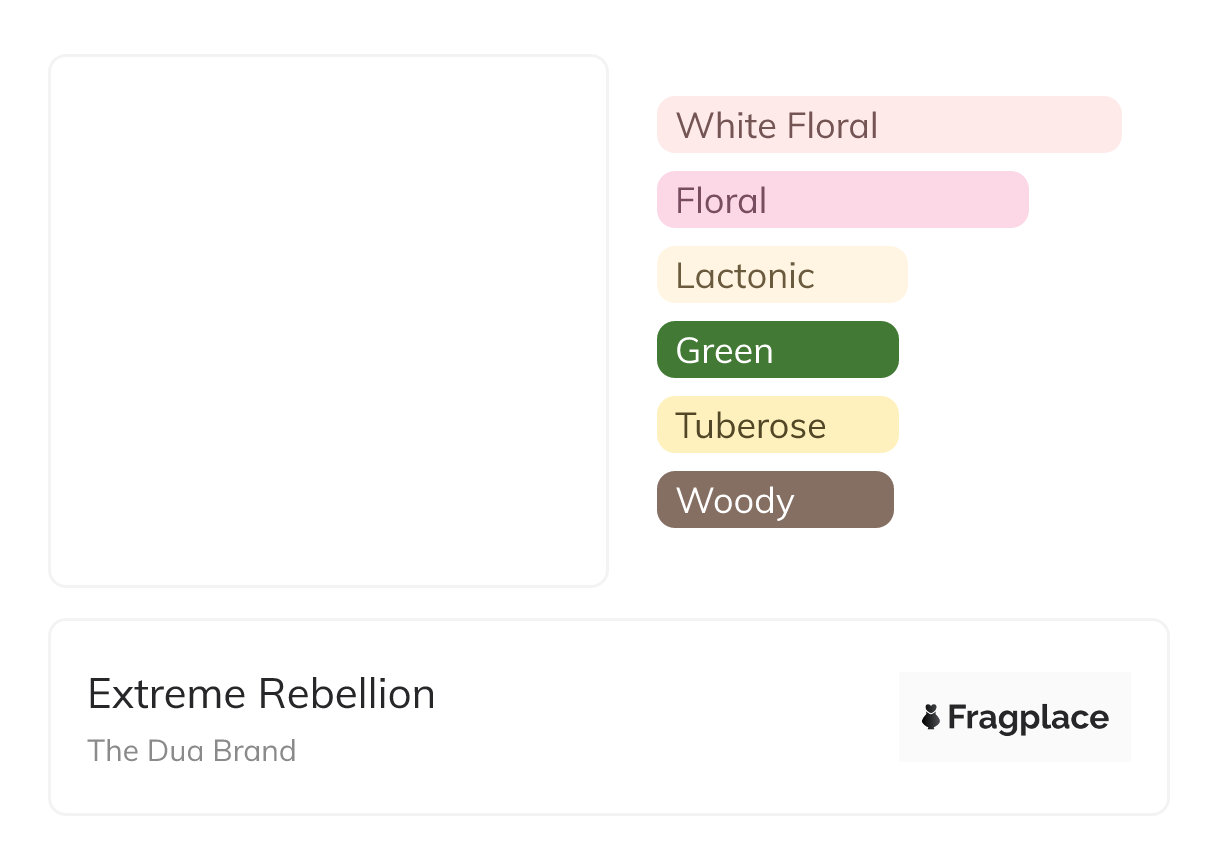Open the Extreme Rebellion title
This screenshot has height=864, width=1218.
261,694
